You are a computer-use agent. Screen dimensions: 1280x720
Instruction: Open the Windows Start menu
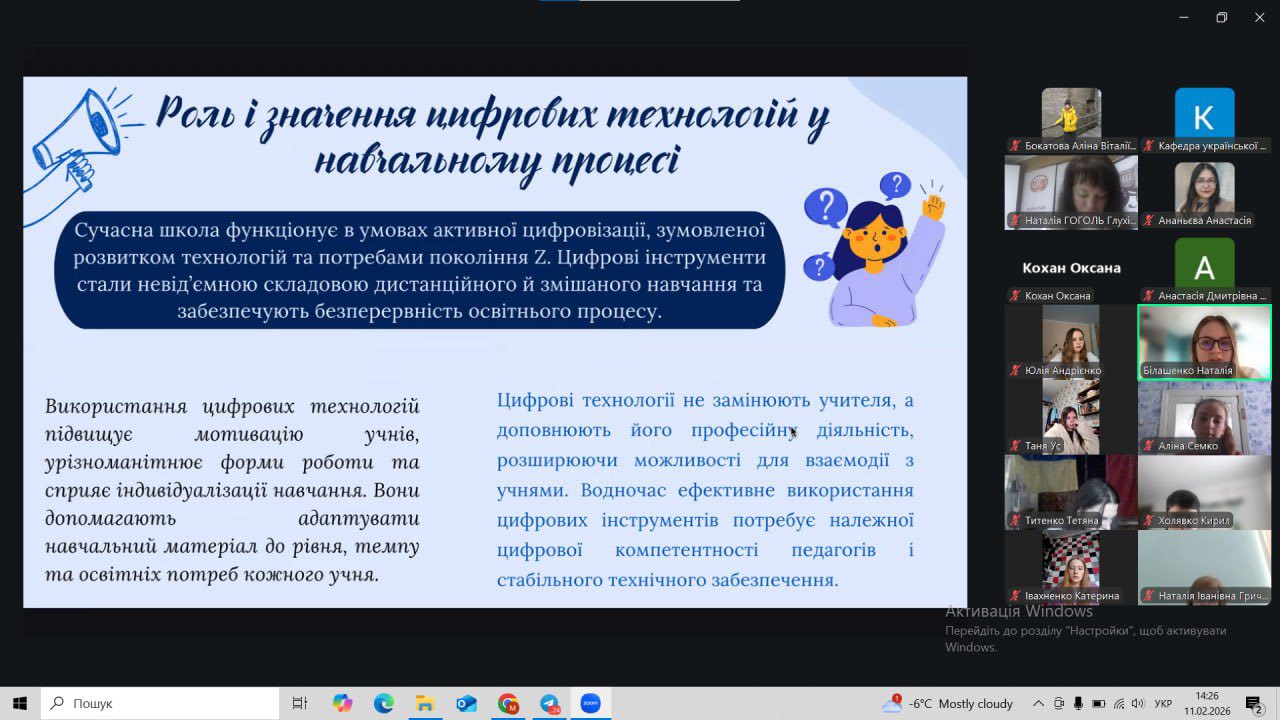[x=20, y=703]
